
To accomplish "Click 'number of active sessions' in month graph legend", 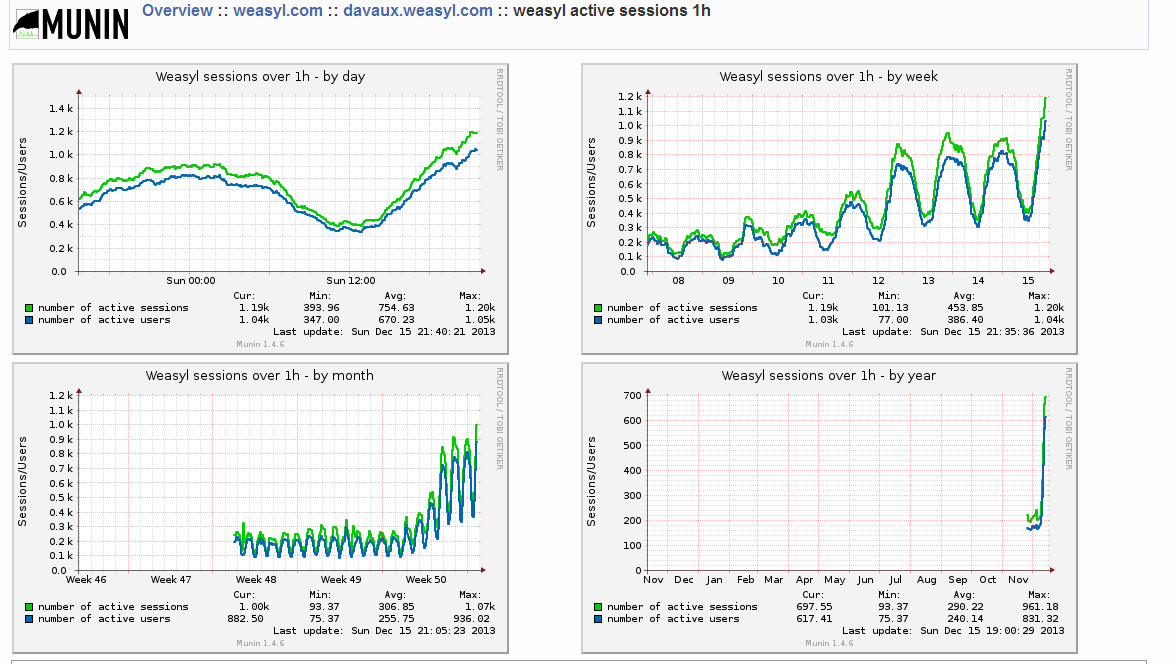I will pos(113,607).
